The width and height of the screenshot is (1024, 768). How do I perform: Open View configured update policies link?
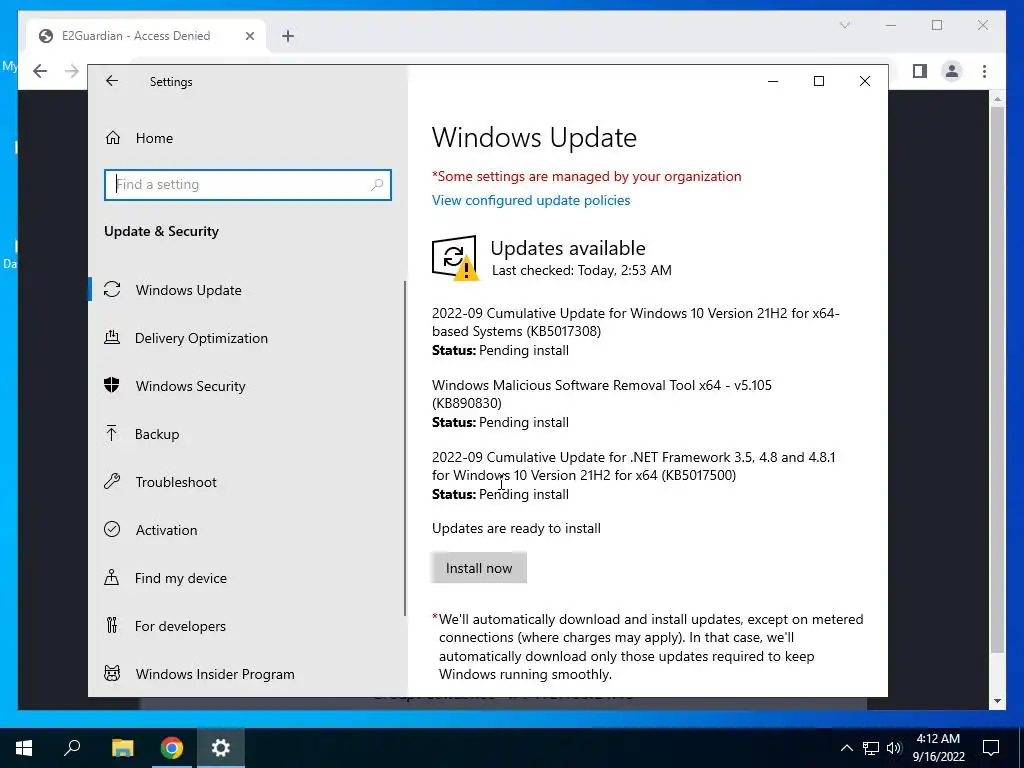pyautogui.click(x=531, y=200)
